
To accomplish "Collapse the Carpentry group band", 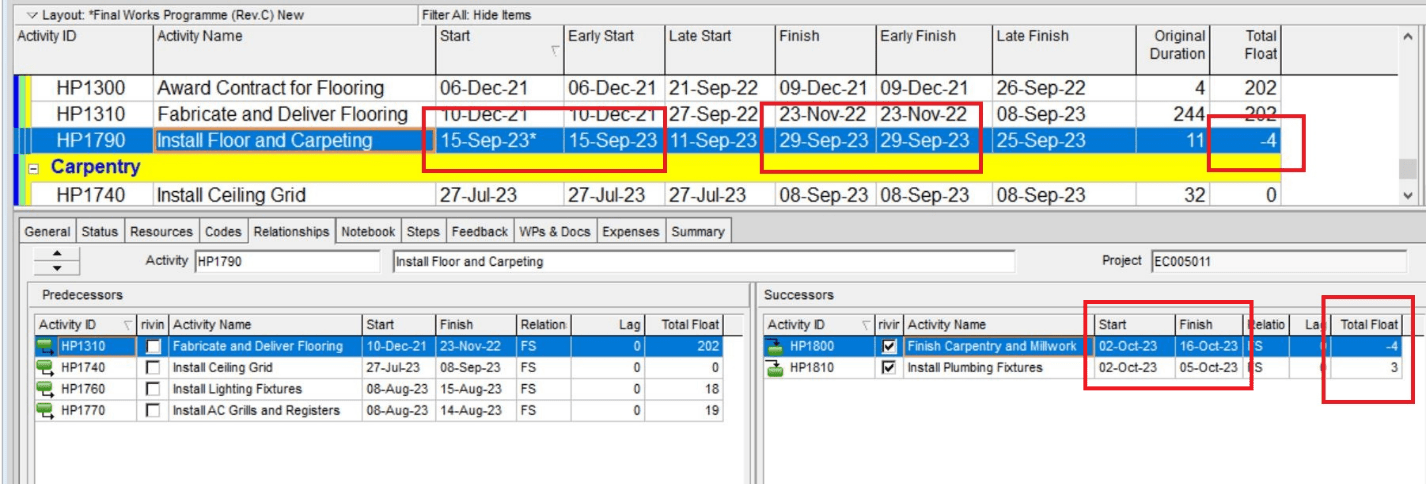I will [x=33, y=167].
